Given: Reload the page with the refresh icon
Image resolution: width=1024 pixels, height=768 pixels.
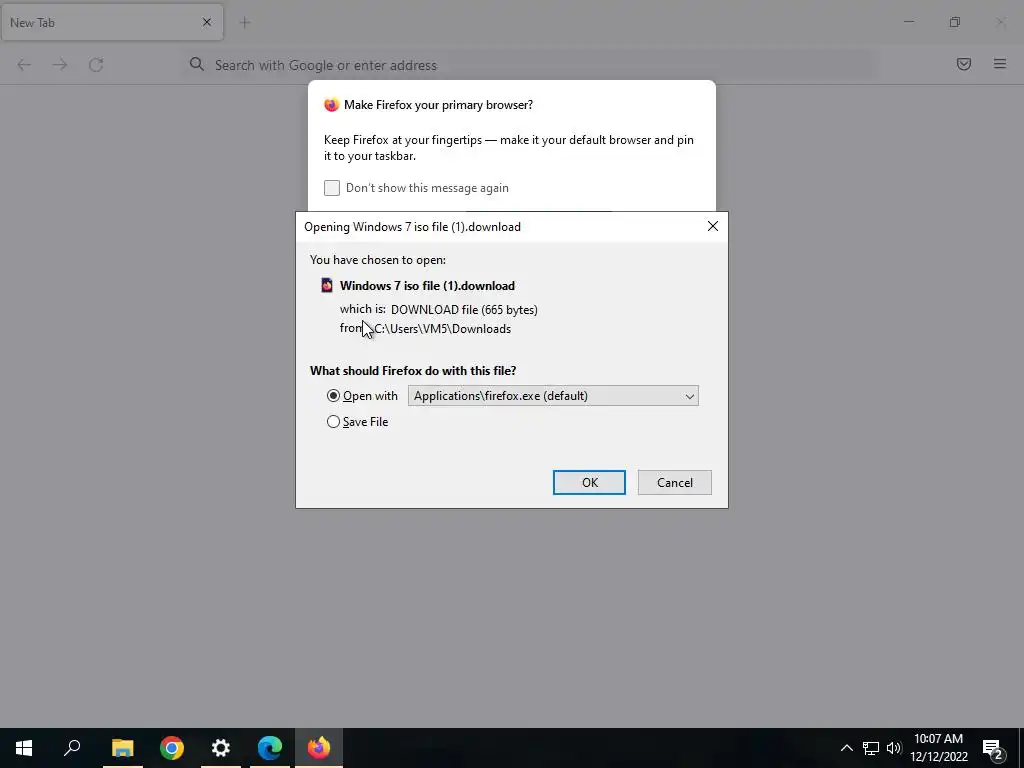Looking at the screenshot, I should point(96,65).
